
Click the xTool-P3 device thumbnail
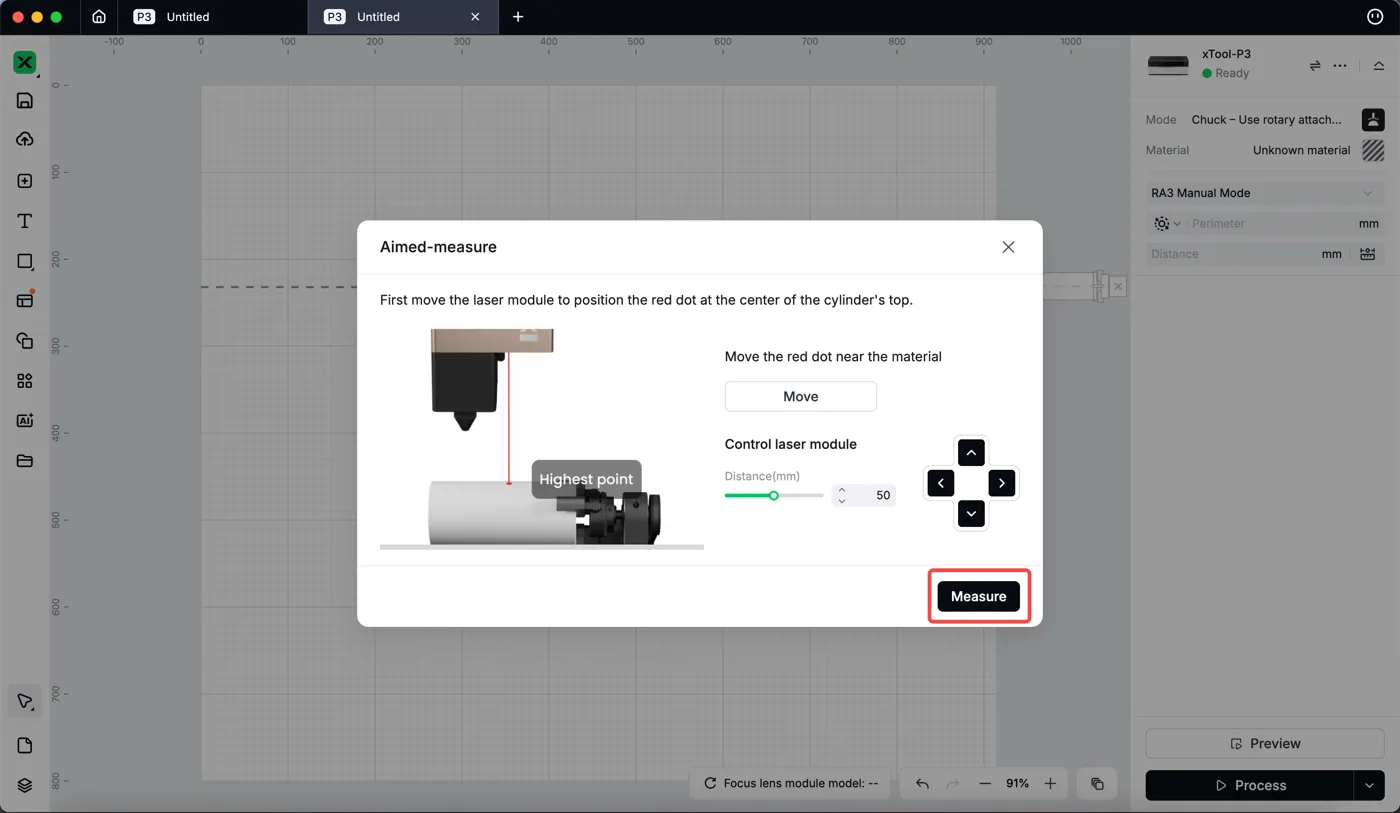click(x=1168, y=66)
